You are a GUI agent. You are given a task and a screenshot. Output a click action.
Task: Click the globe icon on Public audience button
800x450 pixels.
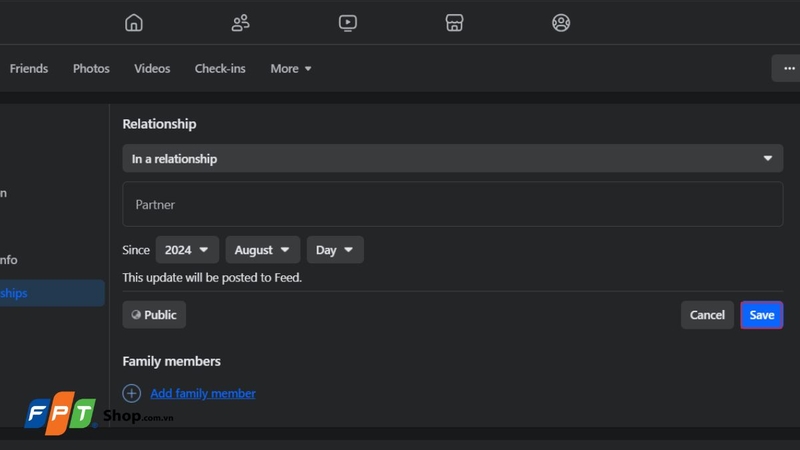(x=136, y=315)
